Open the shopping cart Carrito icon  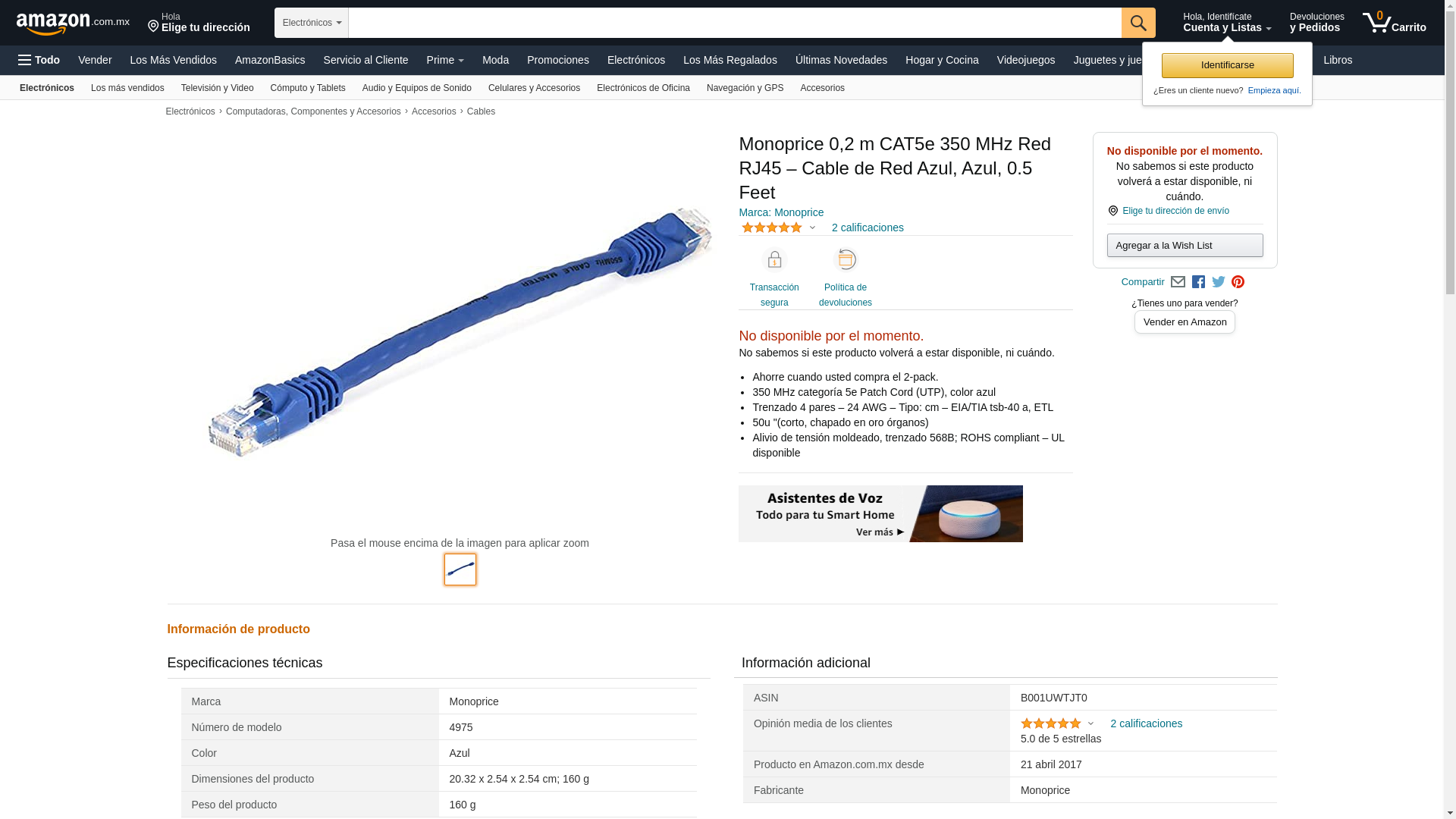click(x=1394, y=23)
